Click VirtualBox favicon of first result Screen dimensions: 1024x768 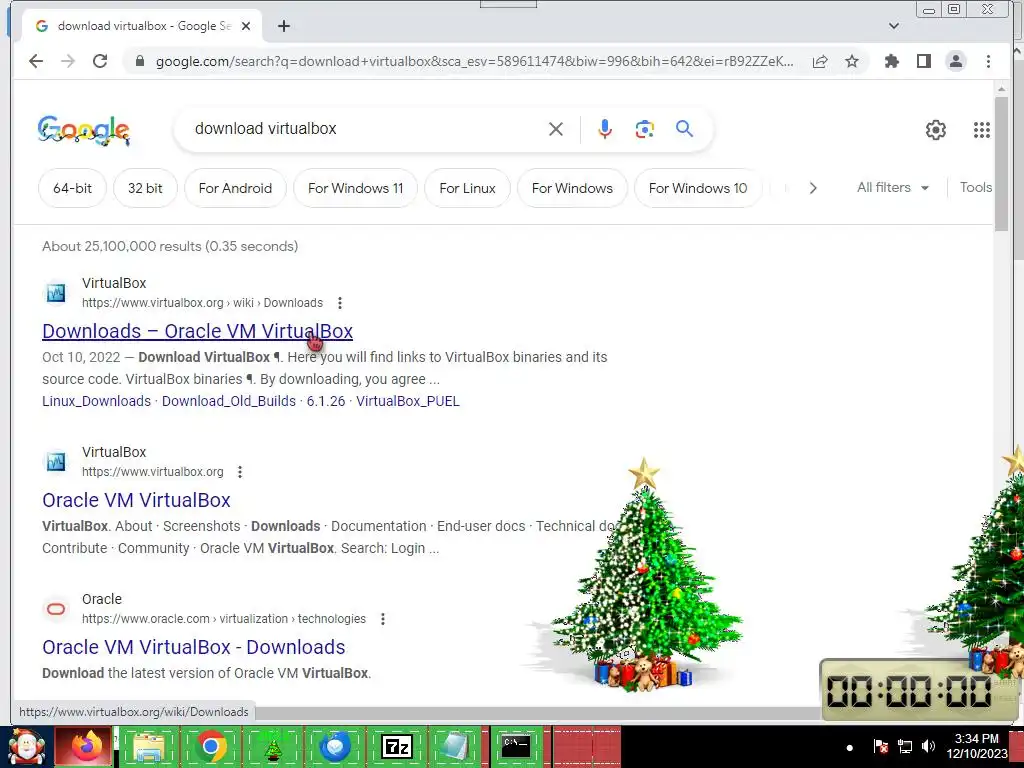coord(56,293)
